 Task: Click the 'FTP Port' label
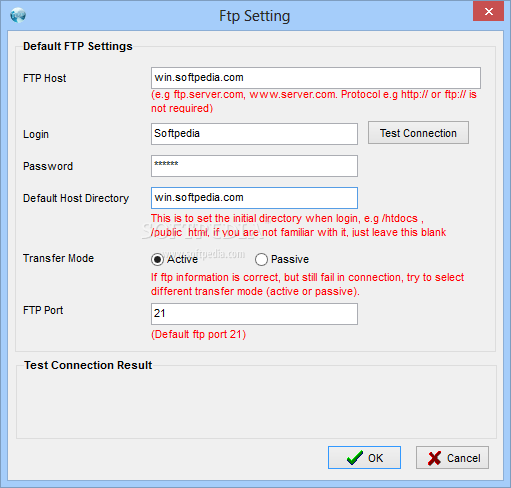click(43, 310)
